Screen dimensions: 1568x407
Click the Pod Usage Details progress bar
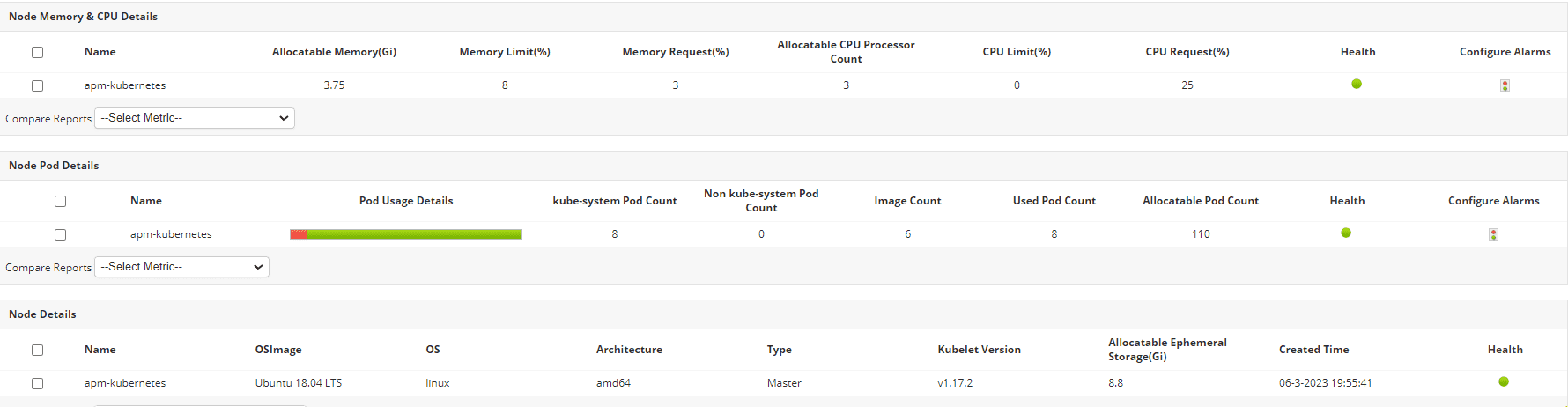pyautogui.click(x=406, y=234)
